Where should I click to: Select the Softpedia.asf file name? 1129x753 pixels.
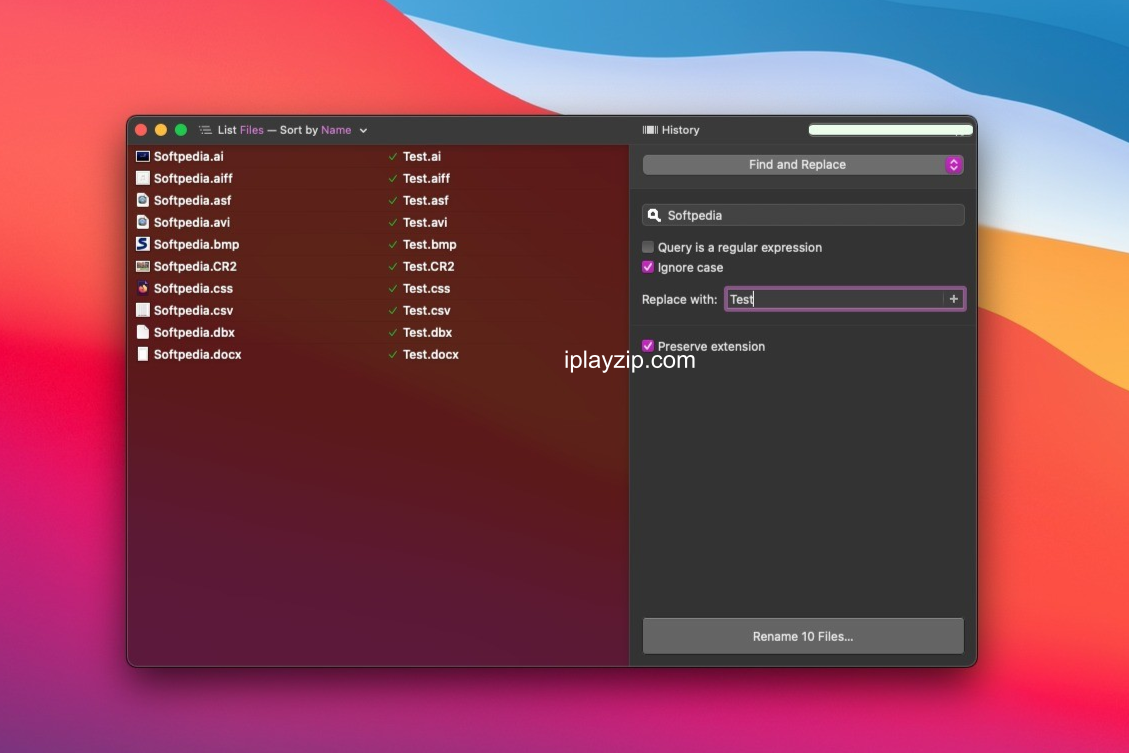click(x=192, y=200)
